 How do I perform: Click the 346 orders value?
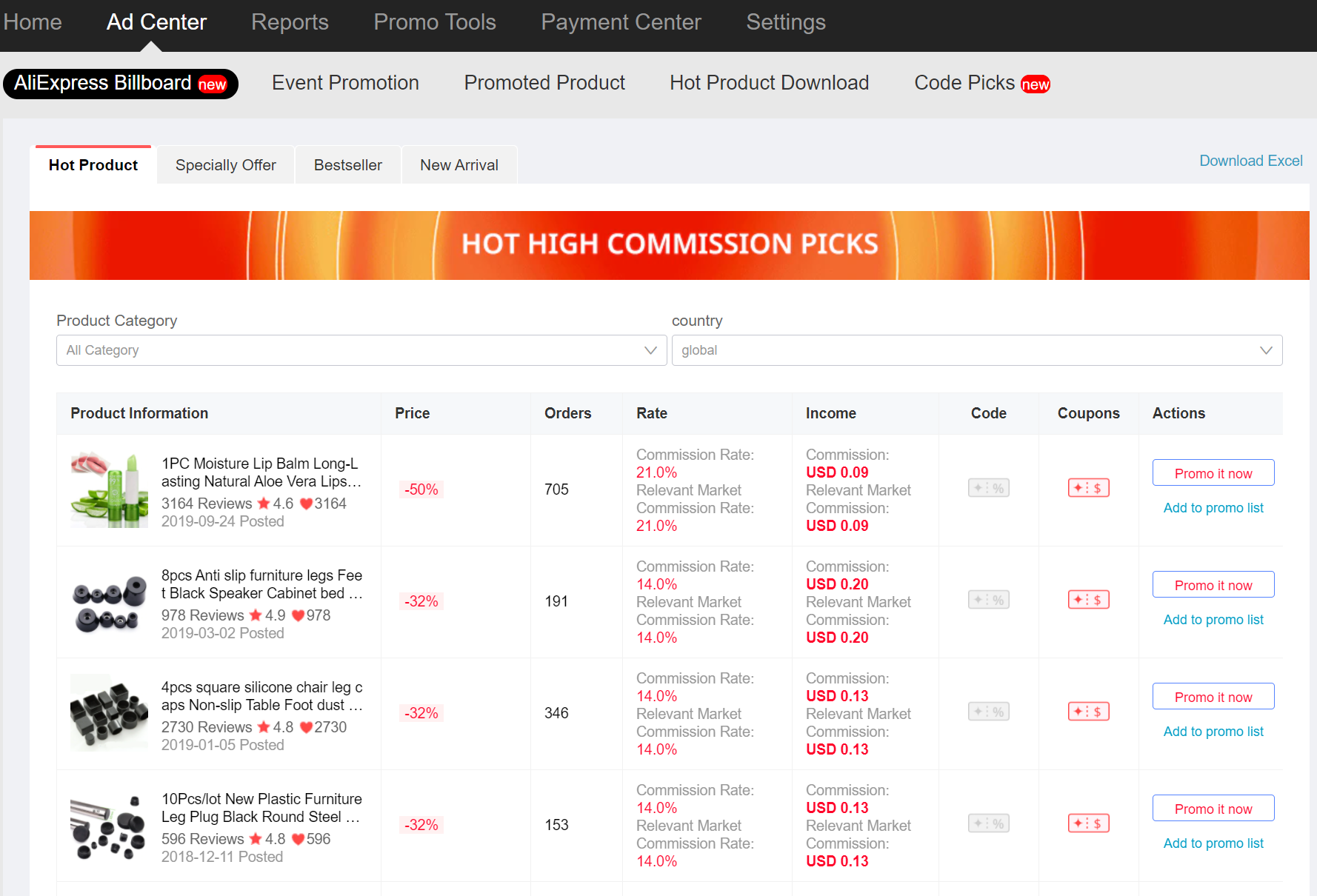(556, 713)
